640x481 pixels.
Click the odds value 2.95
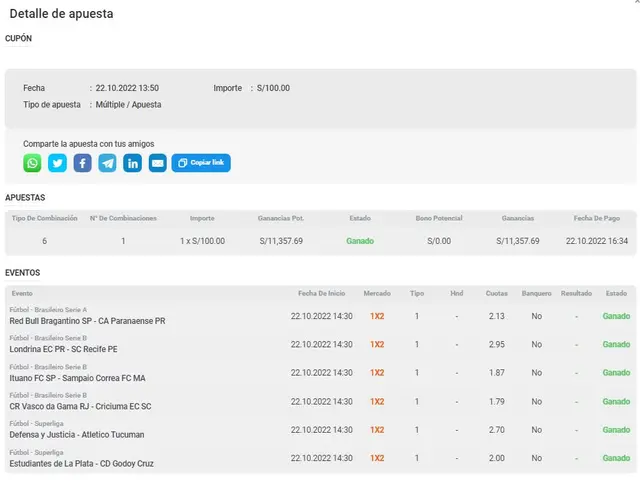pyautogui.click(x=497, y=345)
